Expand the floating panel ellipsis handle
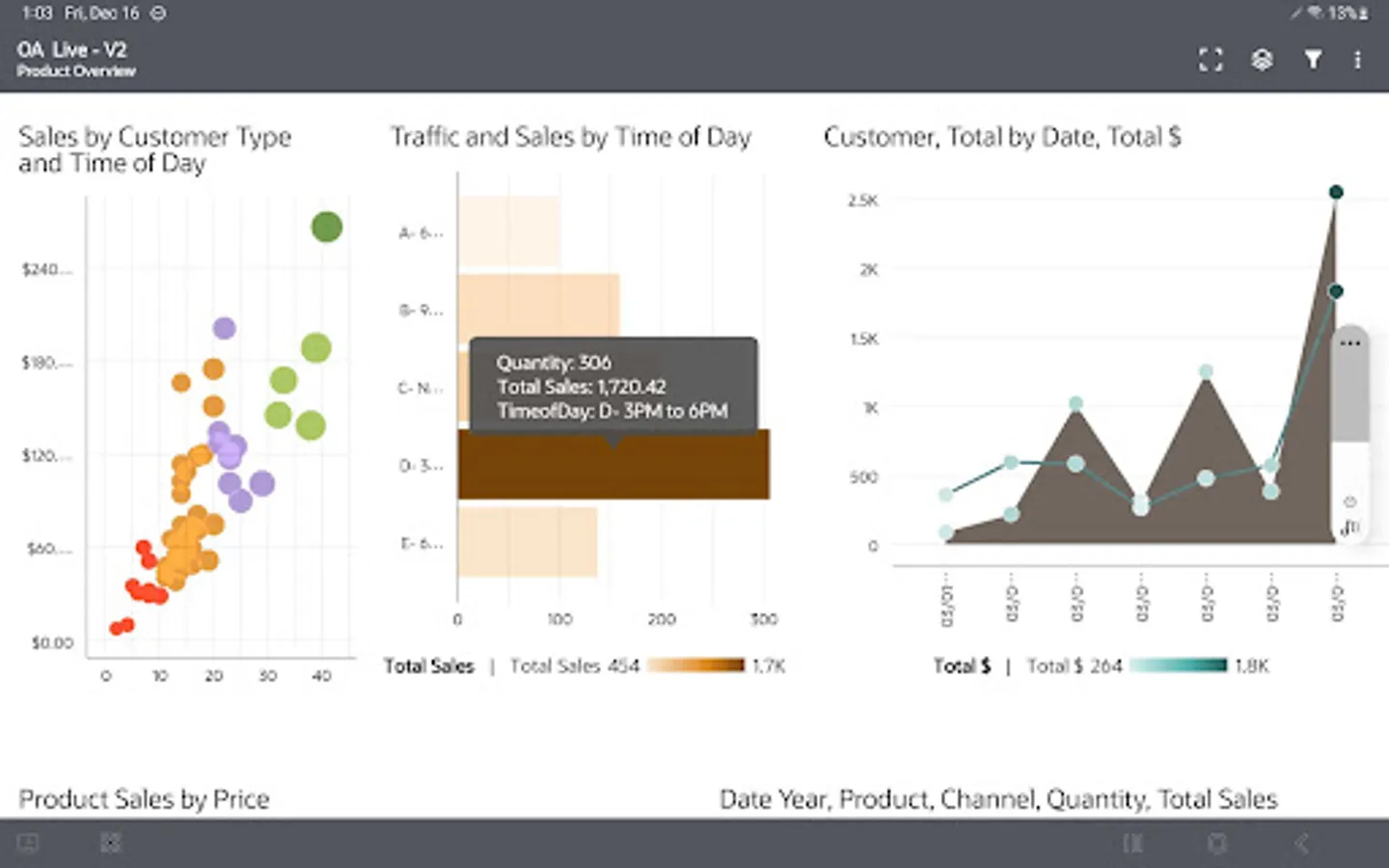The image size is (1389, 868). click(1350, 343)
